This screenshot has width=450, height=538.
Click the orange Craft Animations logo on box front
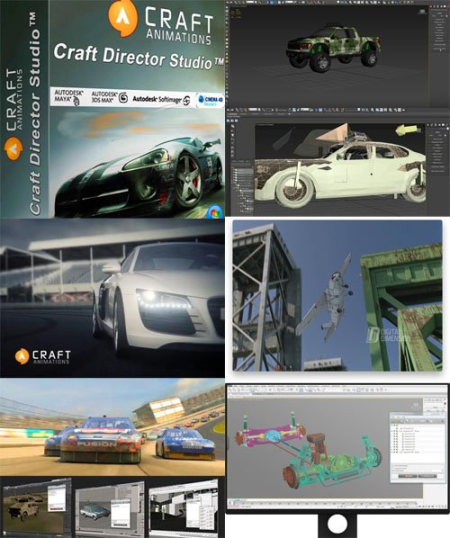pos(123,17)
